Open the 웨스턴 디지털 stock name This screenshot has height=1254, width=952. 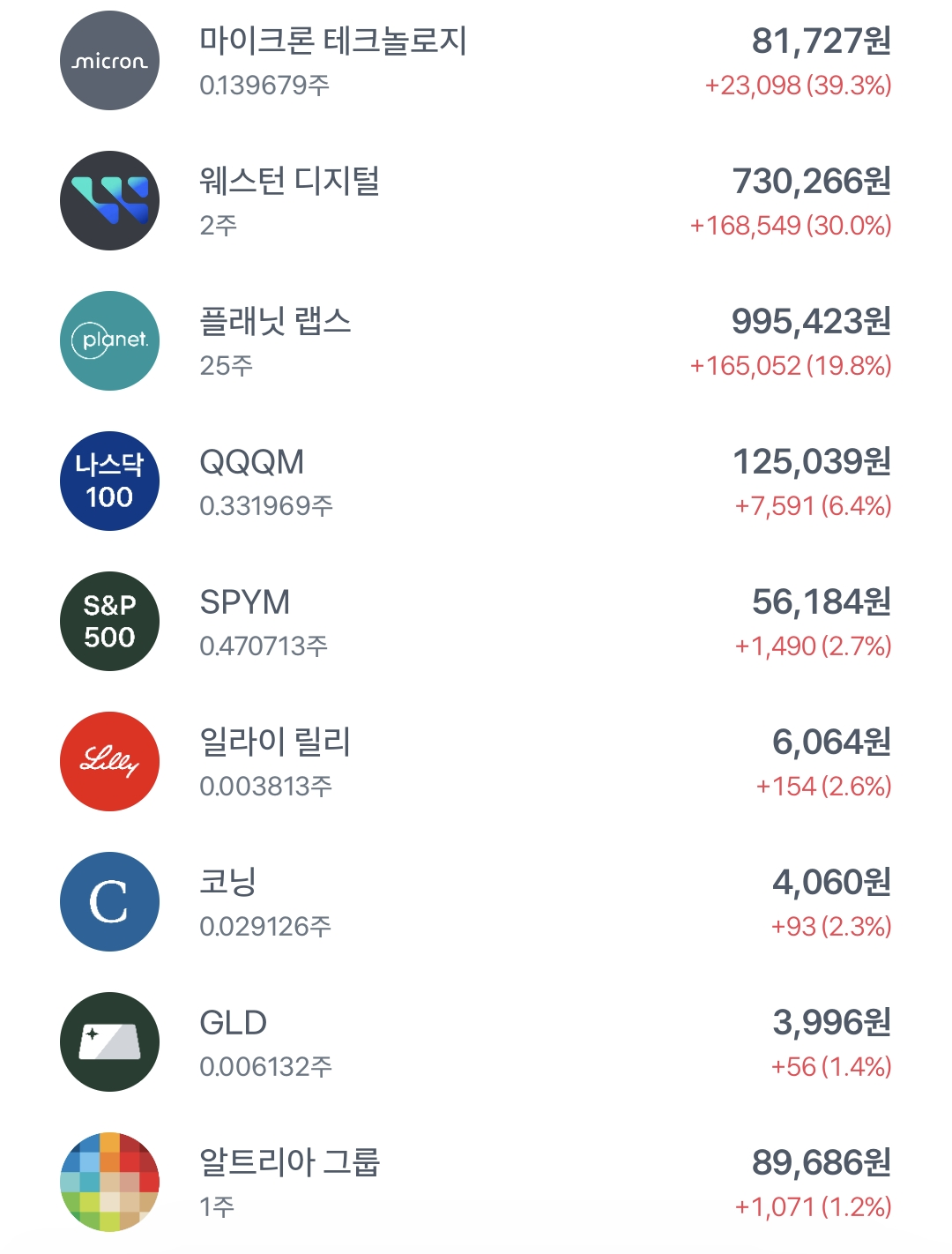[289, 182]
